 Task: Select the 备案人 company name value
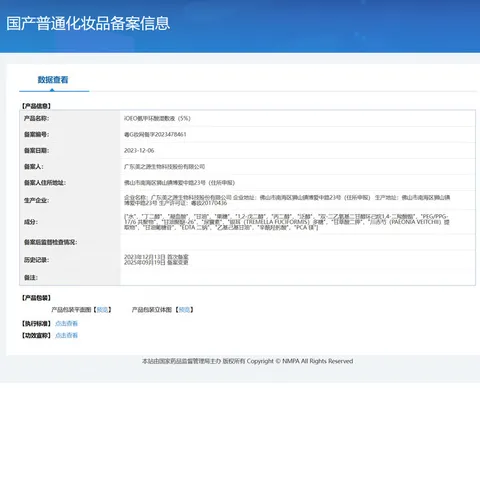coord(164,167)
